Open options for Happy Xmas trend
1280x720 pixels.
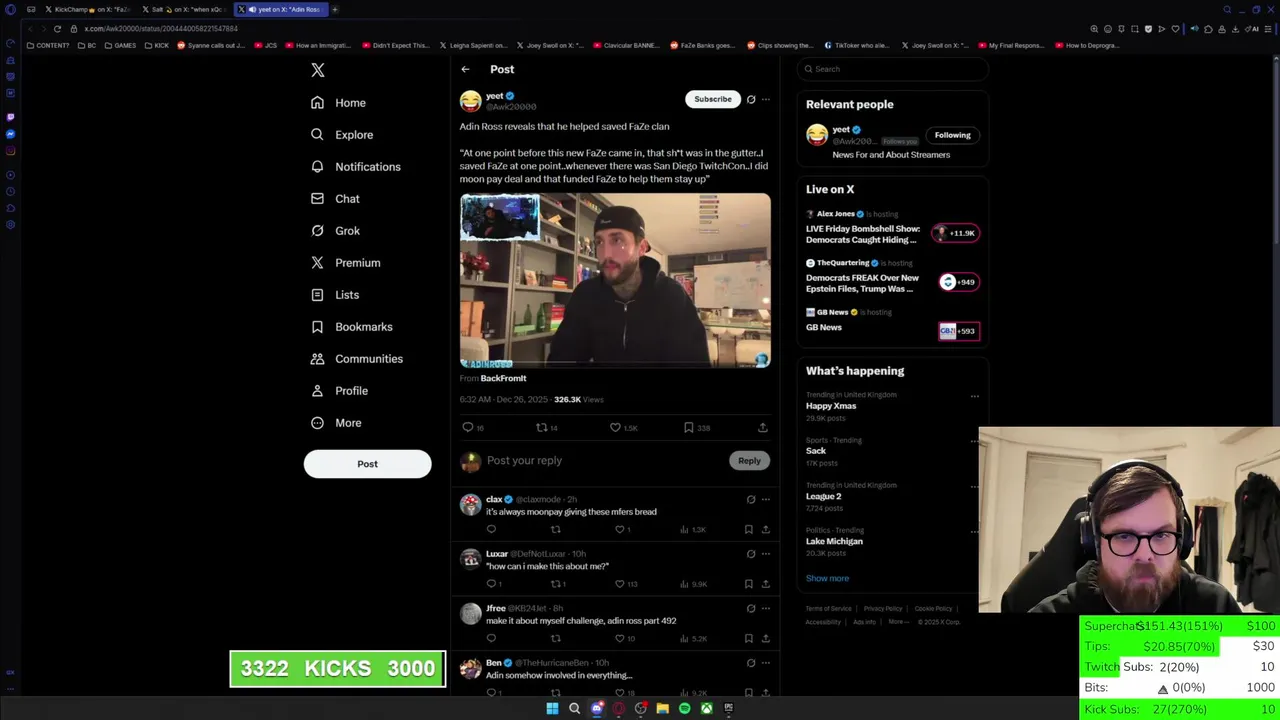coord(975,396)
